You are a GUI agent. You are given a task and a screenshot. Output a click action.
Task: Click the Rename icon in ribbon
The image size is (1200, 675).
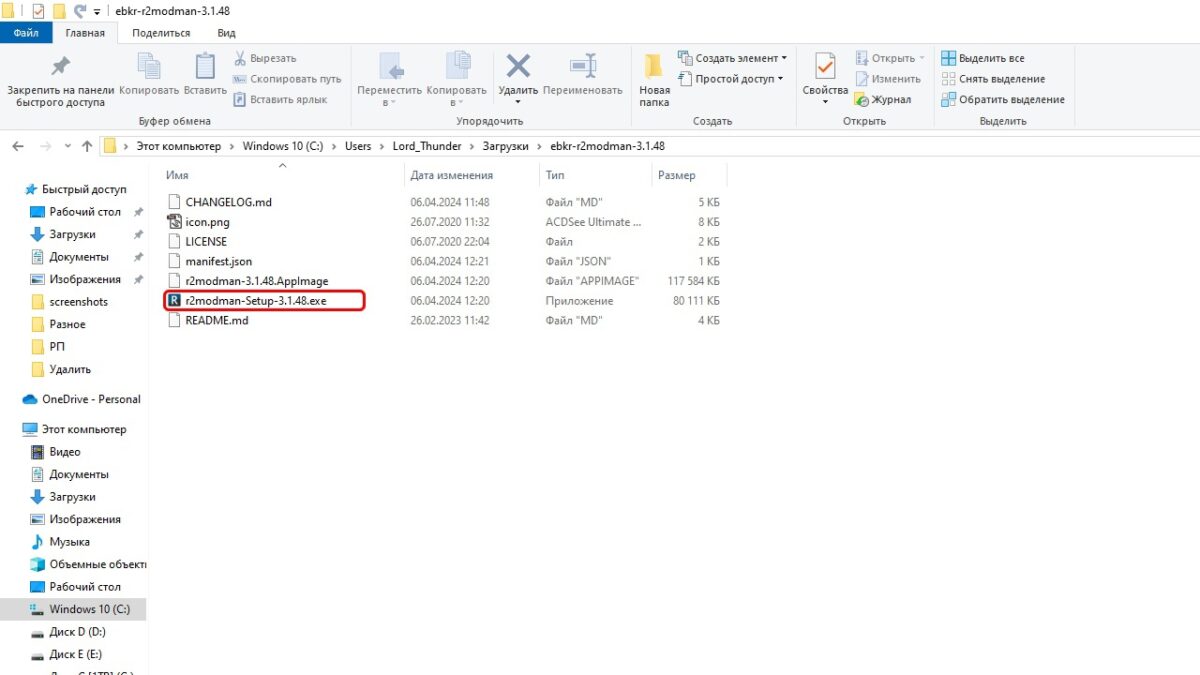[583, 67]
